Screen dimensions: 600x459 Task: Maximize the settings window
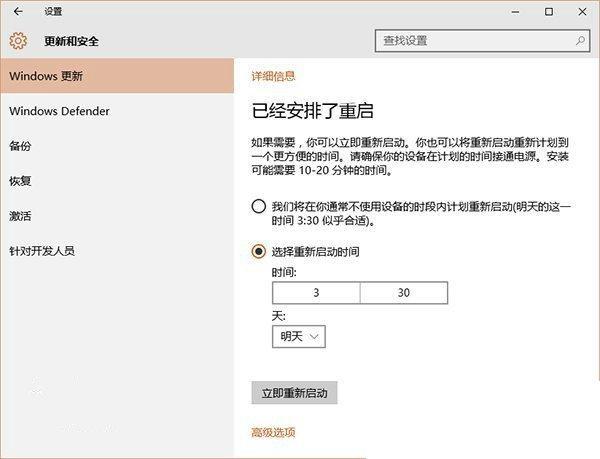pyautogui.click(x=549, y=12)
